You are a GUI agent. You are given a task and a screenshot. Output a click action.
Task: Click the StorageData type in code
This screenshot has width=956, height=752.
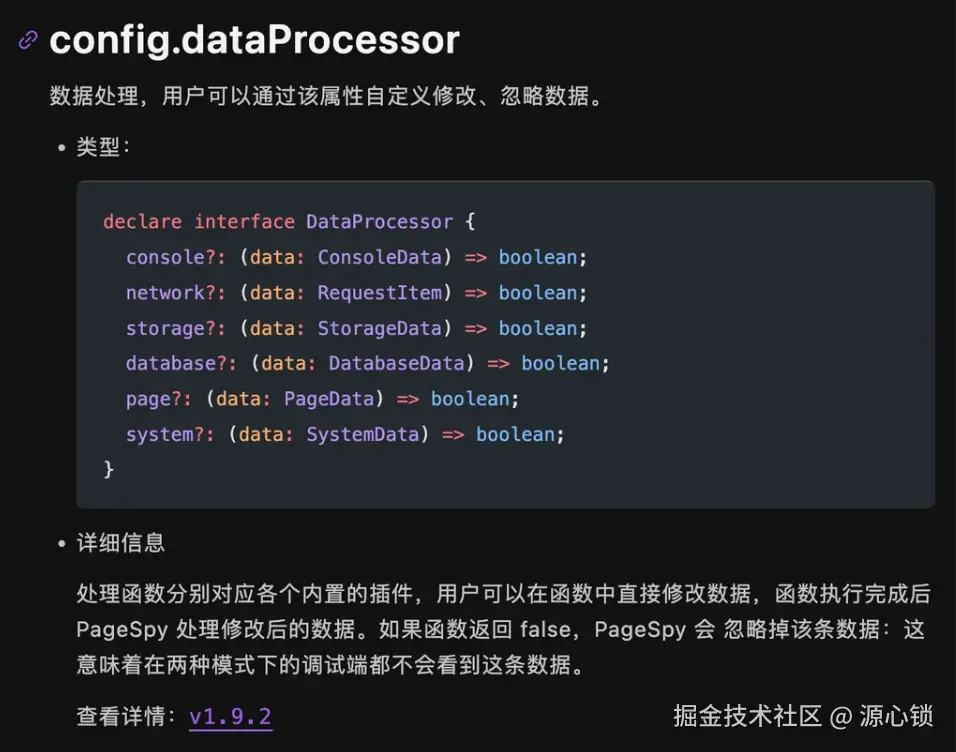(379, 328)
